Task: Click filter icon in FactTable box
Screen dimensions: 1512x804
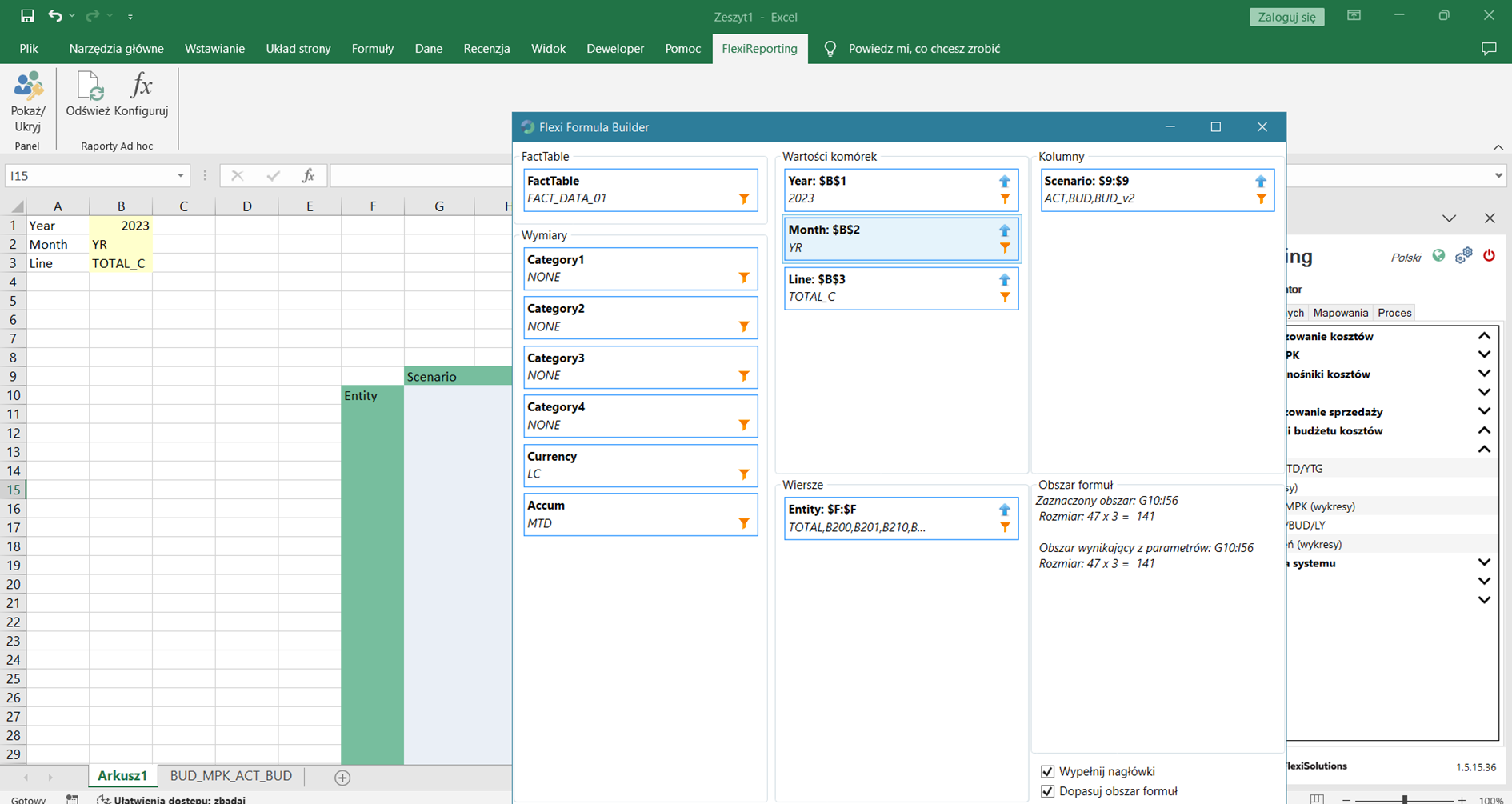Action: click(744, 199)
